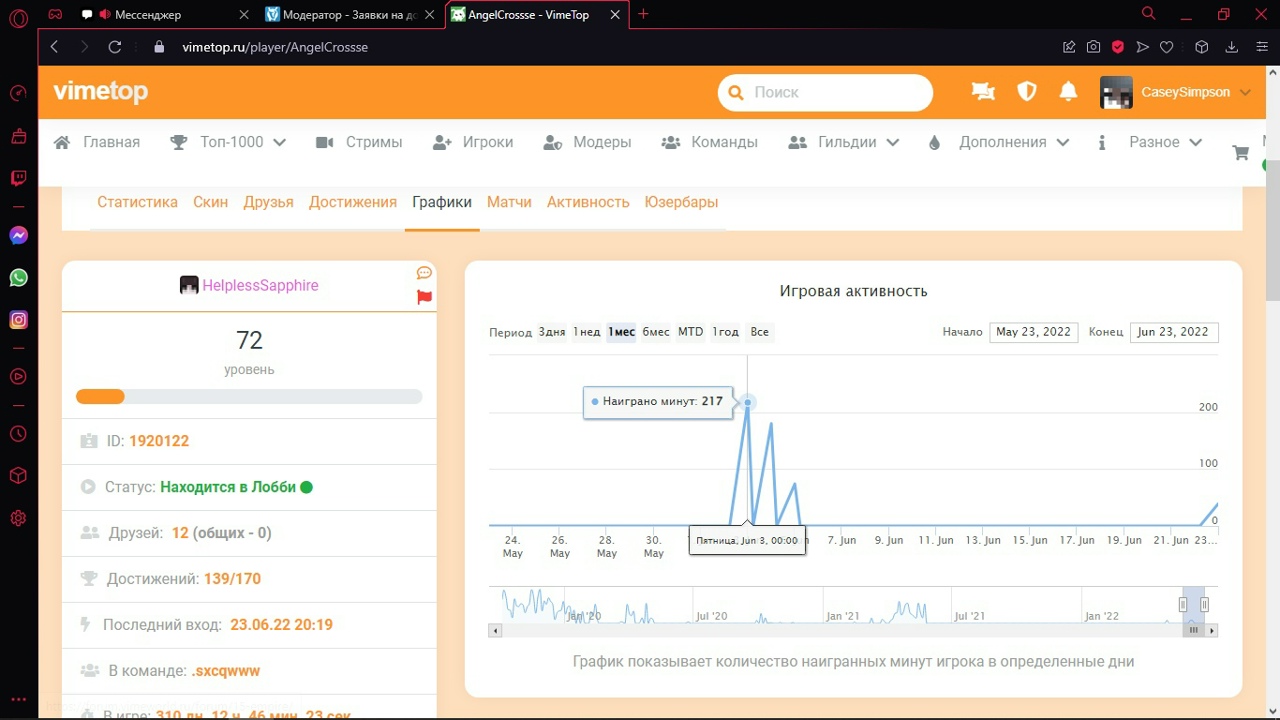Click the shopping cart icon

[x=1241, y=153]
